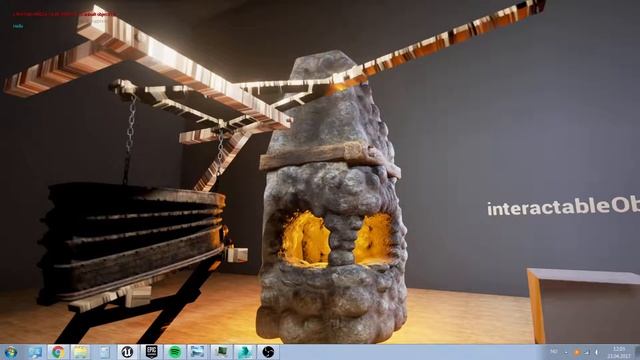The image size is (640, 360).
Task: Switch to Unreal Engine editor taskbar icon
Action: click(x=127, y=352)
